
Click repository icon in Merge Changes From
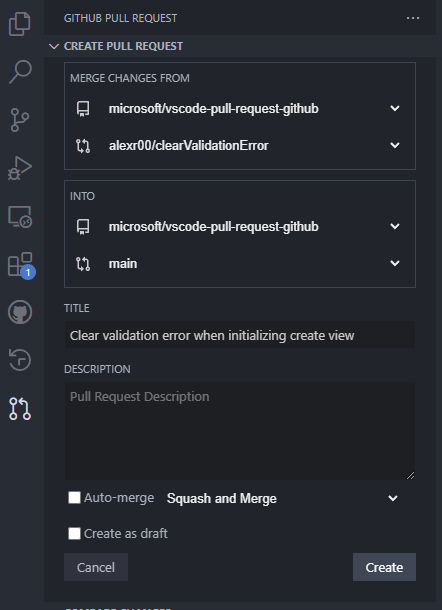click(x=83, y=109)
